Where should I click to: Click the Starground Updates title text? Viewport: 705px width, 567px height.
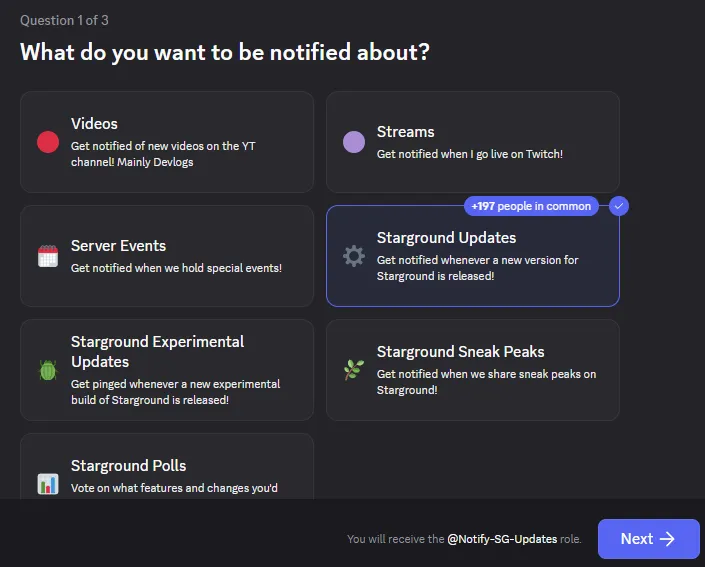[x=446, y=237]
